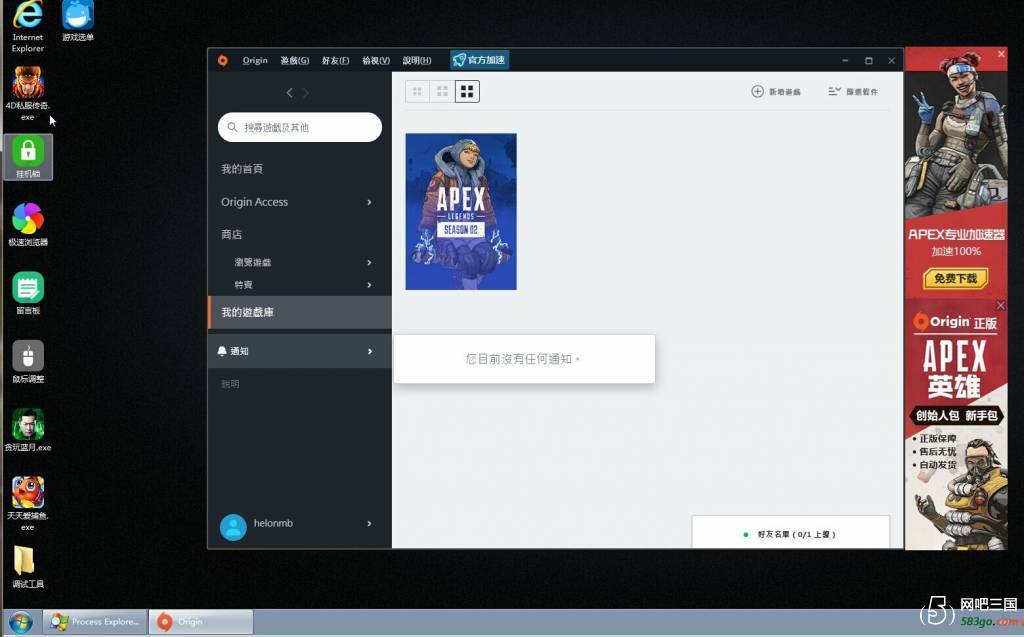The image size is (1024, 637).
Task: Open the 說明(H) menu
Action: (x=417, y=60)
